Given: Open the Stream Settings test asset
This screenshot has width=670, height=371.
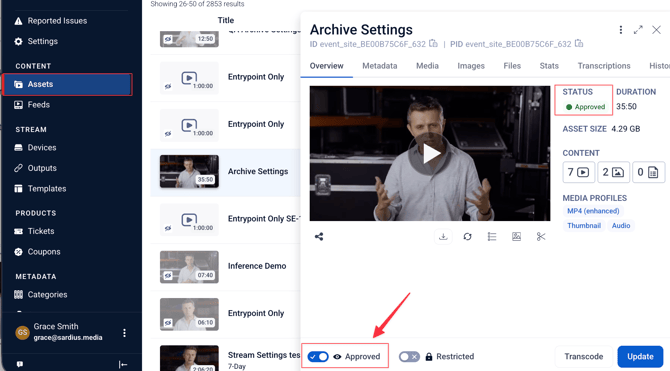Looking at the screenshot, I should tap(264, 355).
